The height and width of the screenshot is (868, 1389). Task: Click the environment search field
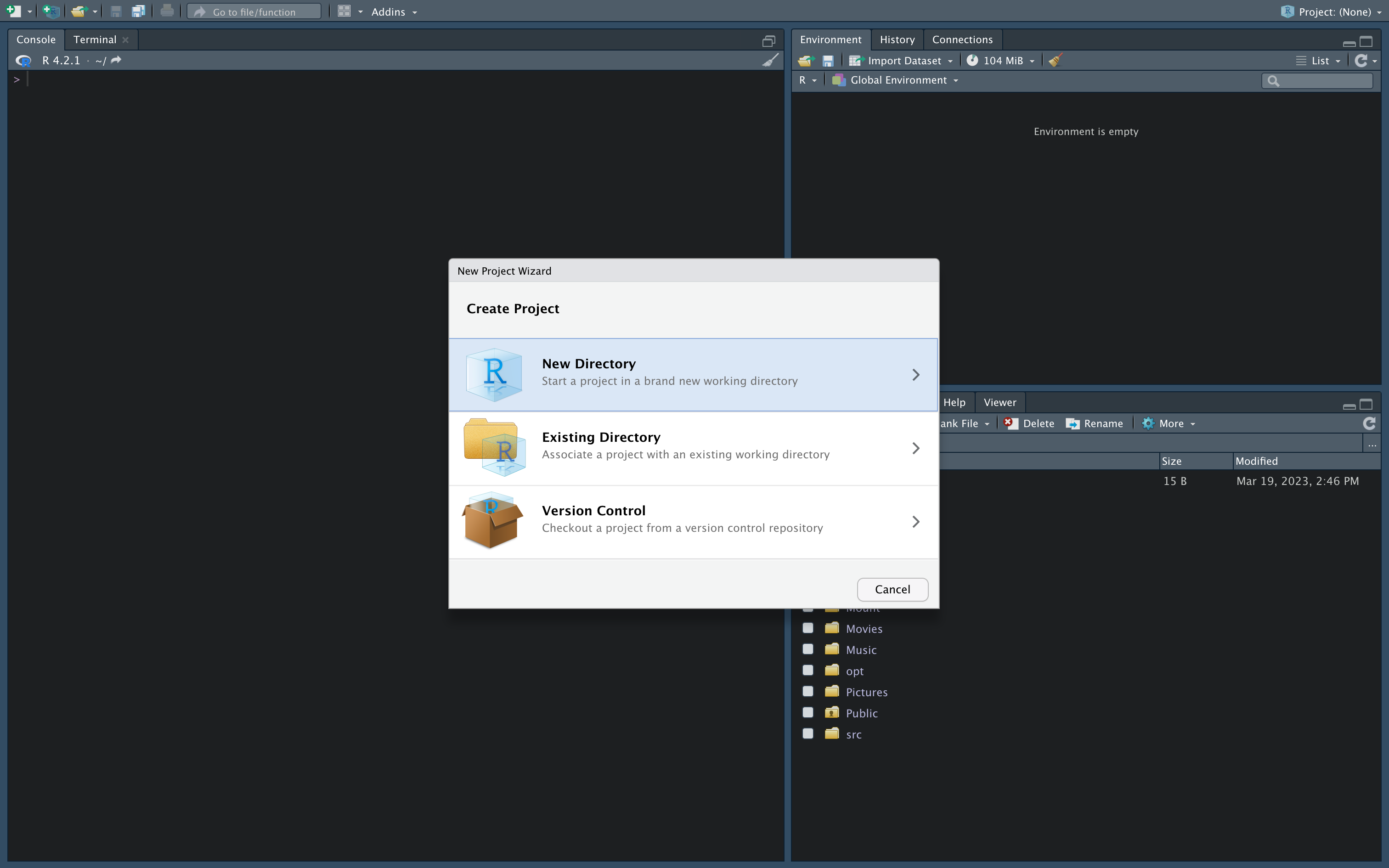1317,81
